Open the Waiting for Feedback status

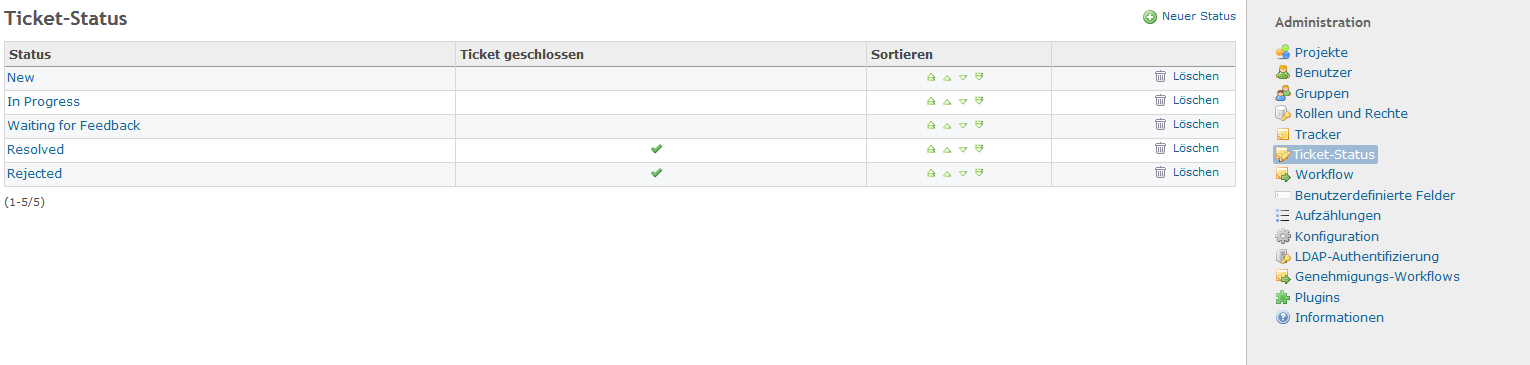[x=74, y=125]
